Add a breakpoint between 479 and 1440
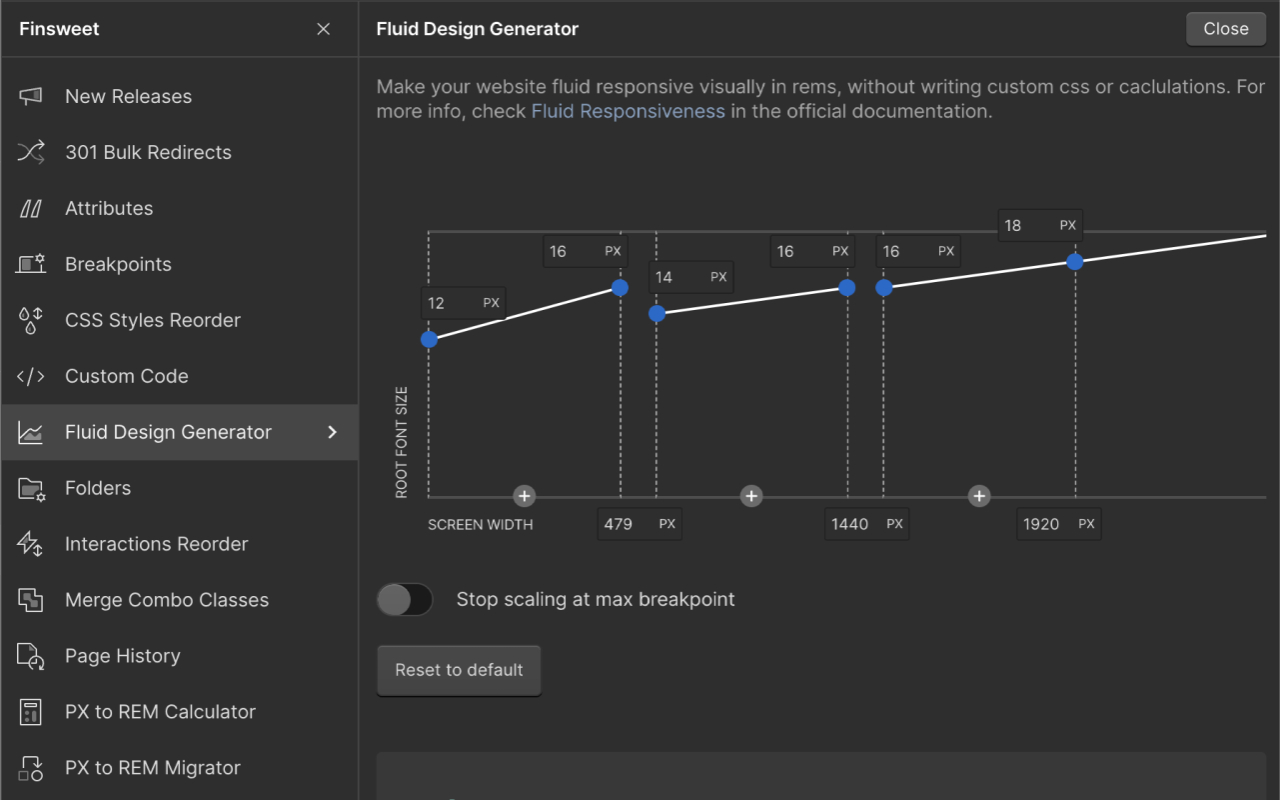This screenshot has height=800, width=1280. point(751,496)
